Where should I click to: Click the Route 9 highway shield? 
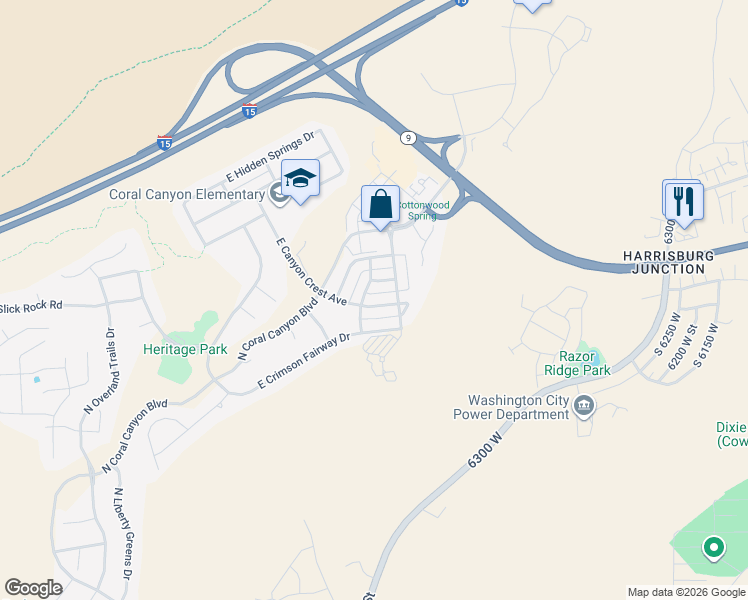[x=407, y=138]
